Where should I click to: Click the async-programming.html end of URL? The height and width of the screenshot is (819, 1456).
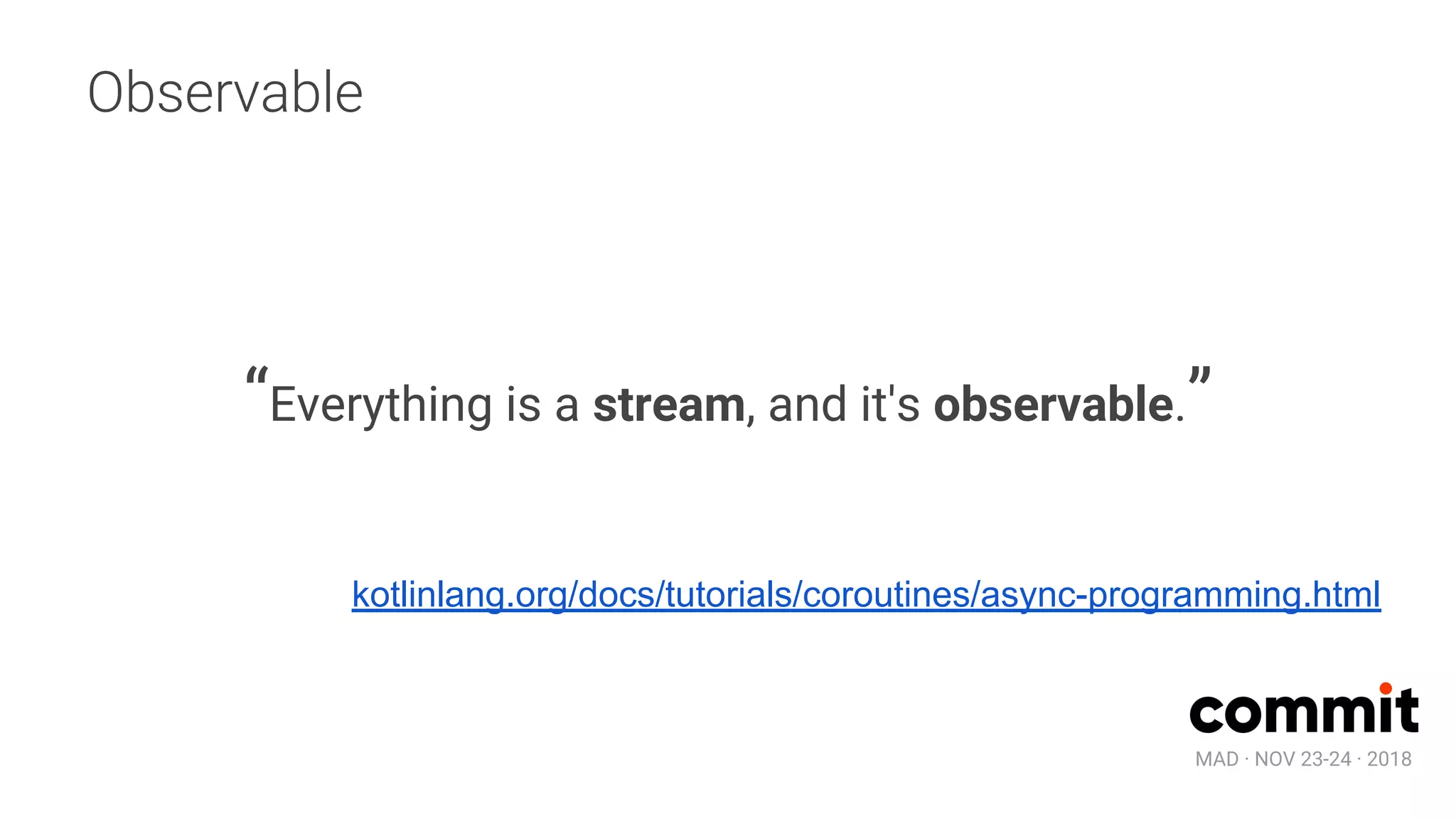(1180, 594)
